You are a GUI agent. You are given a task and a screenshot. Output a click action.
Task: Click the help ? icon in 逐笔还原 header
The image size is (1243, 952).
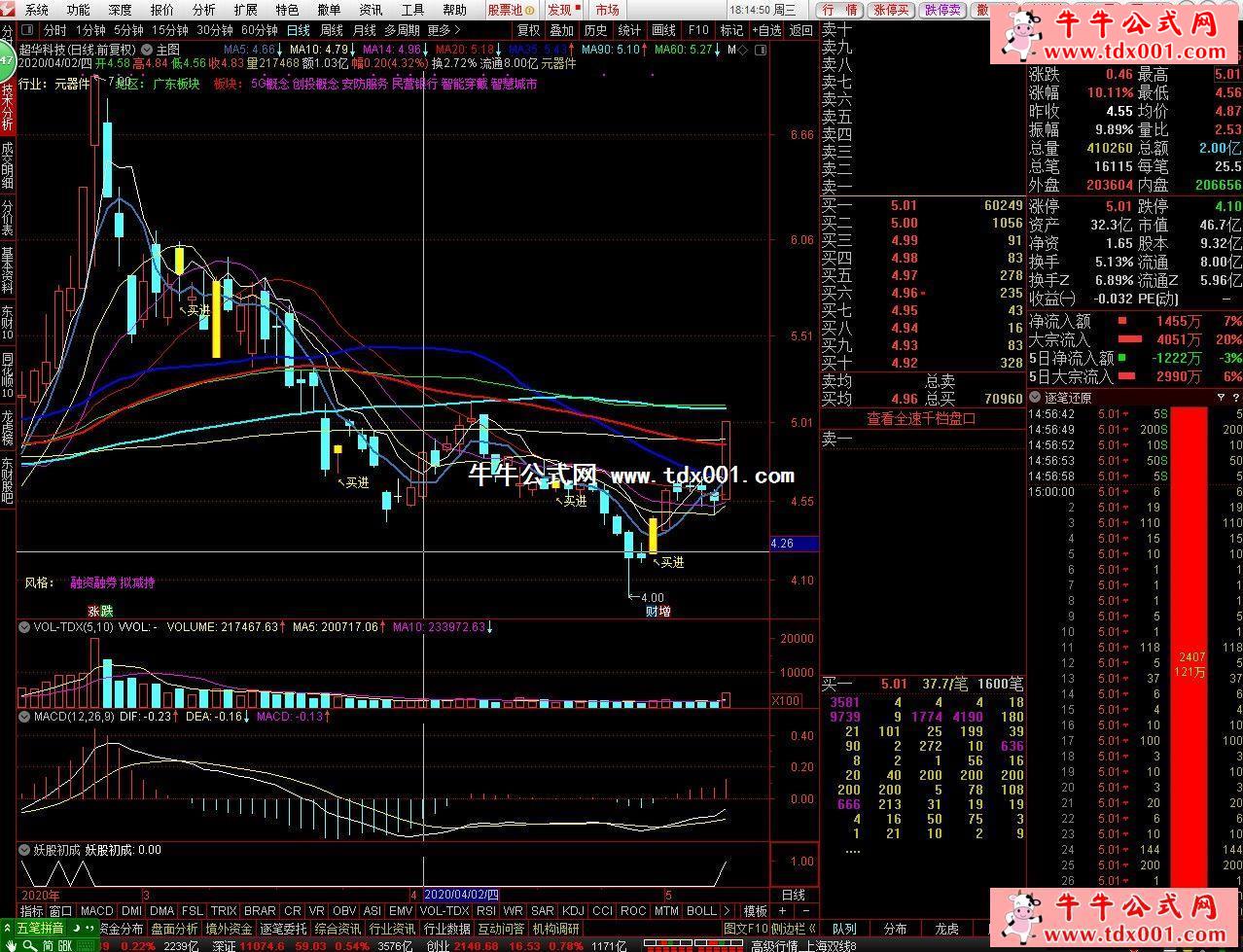click(x=1235, y=397)
